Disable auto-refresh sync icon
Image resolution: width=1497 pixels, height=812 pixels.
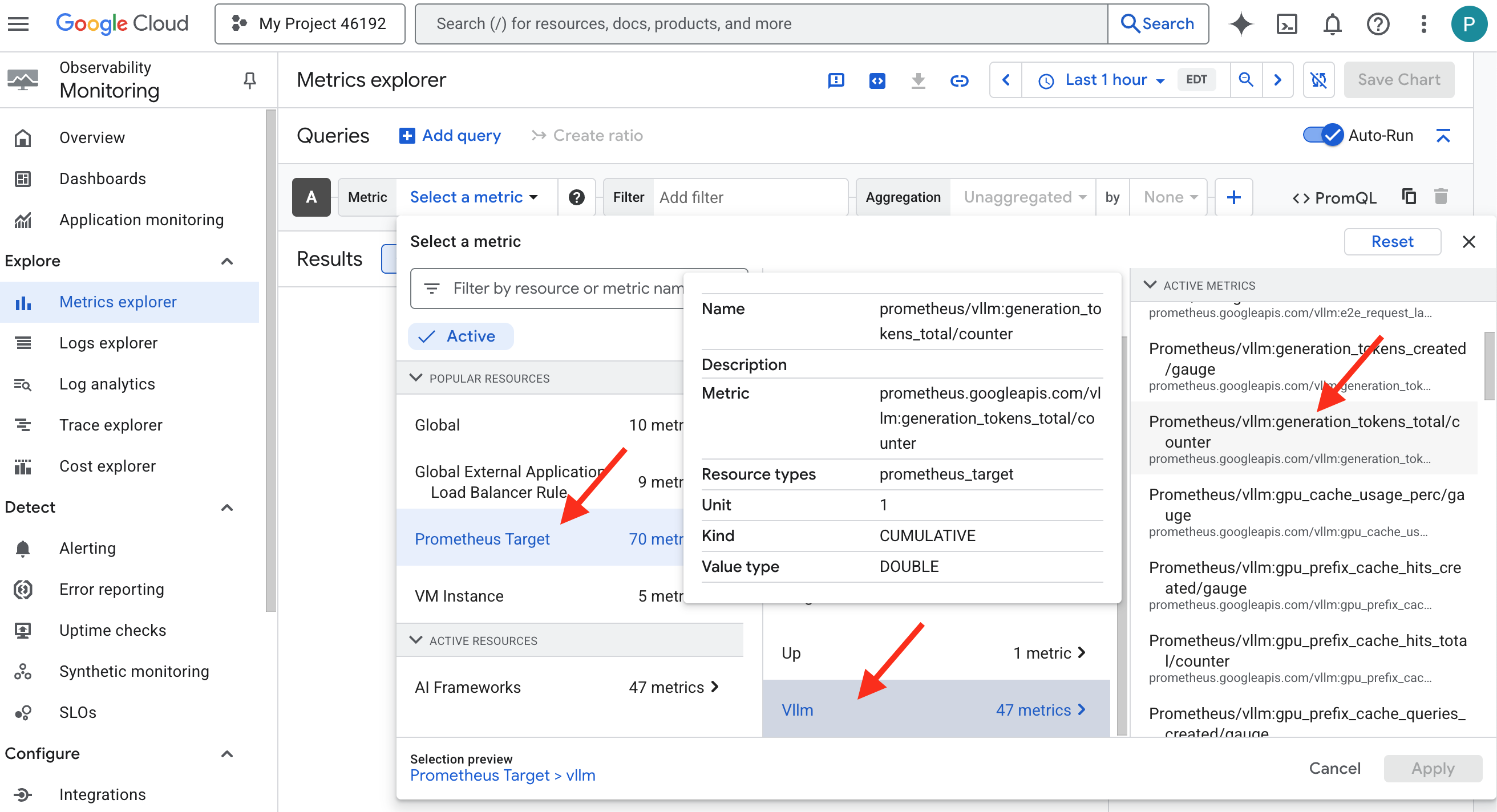pos(1318,80)
